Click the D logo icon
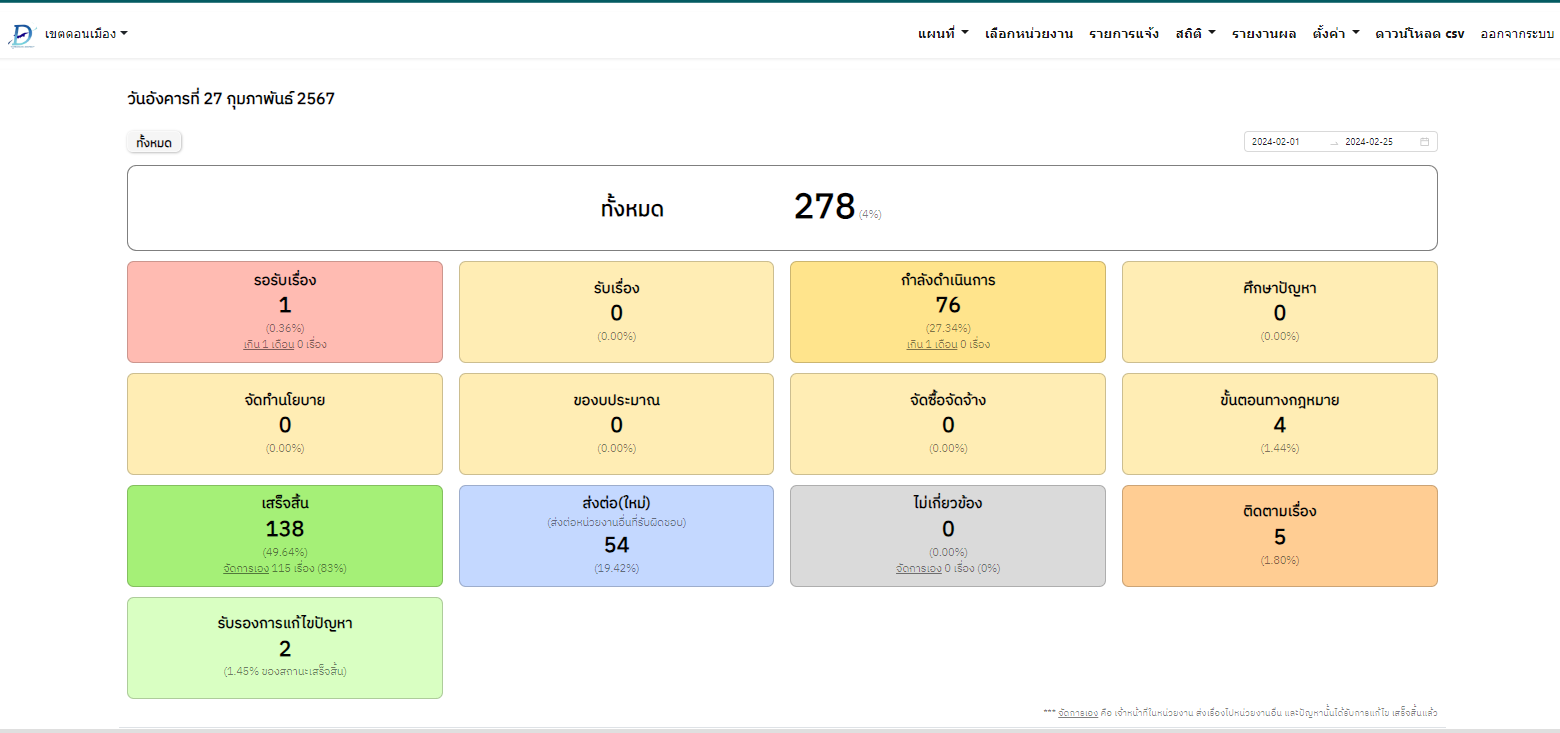This screenshot has height=733, width=1560. (21, 34)
